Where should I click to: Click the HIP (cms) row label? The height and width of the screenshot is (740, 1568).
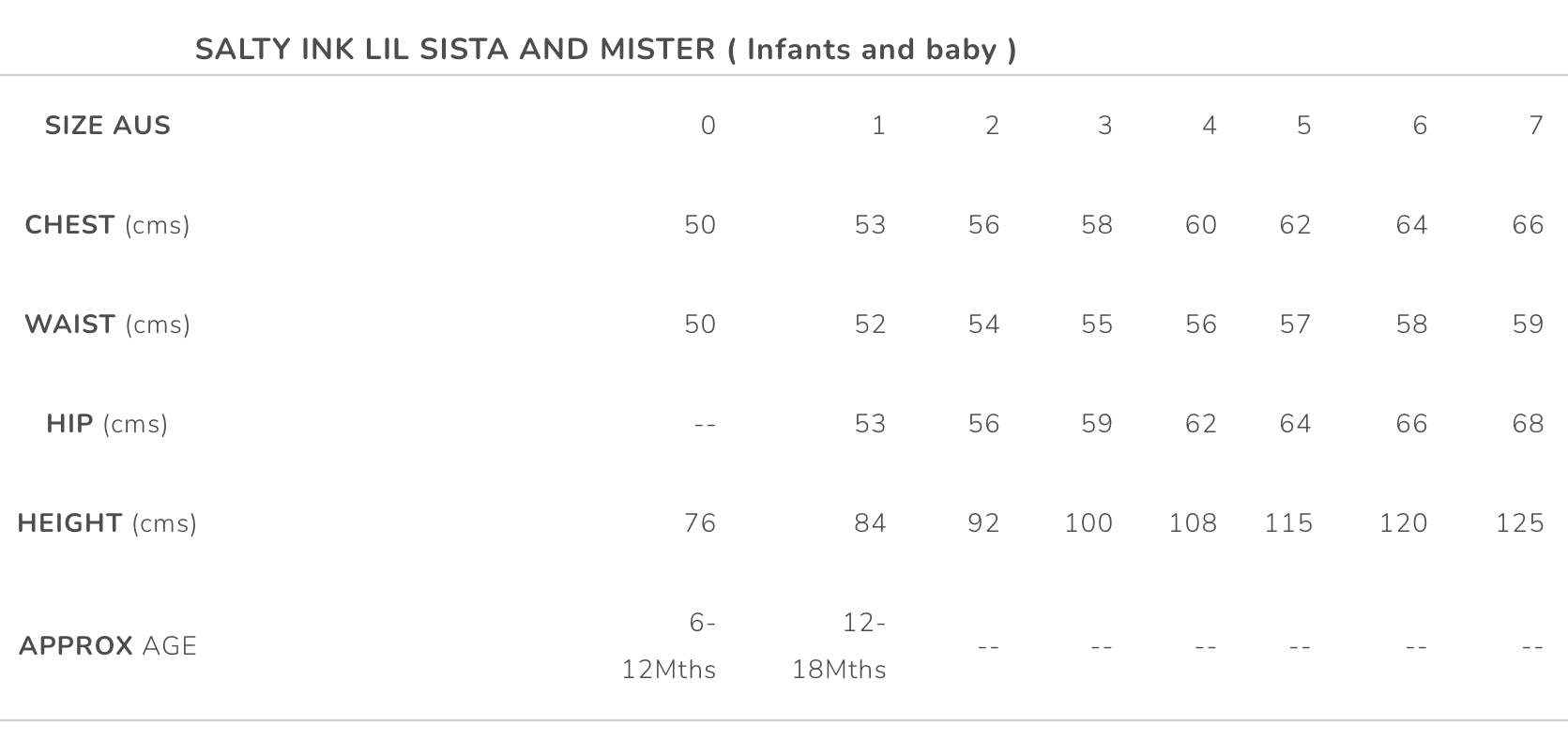coord(107,424)
